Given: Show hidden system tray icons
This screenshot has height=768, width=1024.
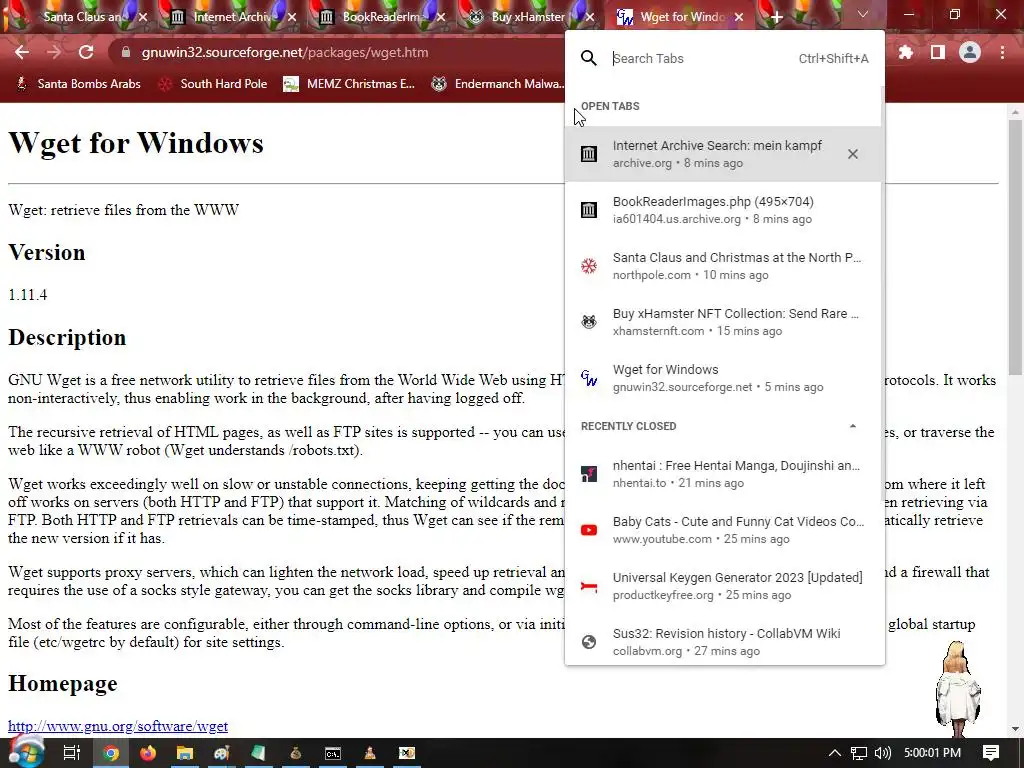Looking at the screenshot, I should coord(834,753).
